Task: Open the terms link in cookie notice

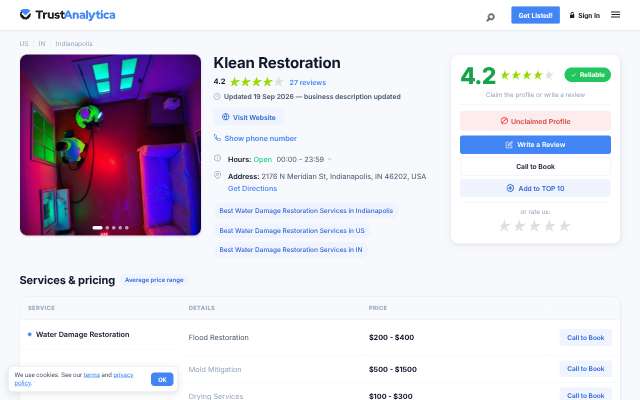Action: 91,375
